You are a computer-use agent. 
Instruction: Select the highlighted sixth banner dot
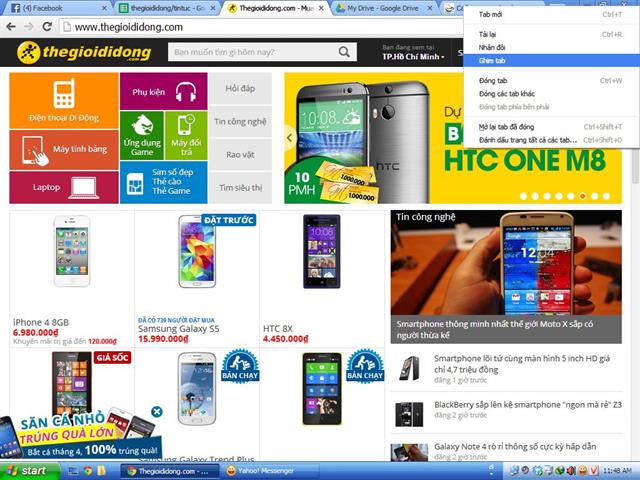582,196
